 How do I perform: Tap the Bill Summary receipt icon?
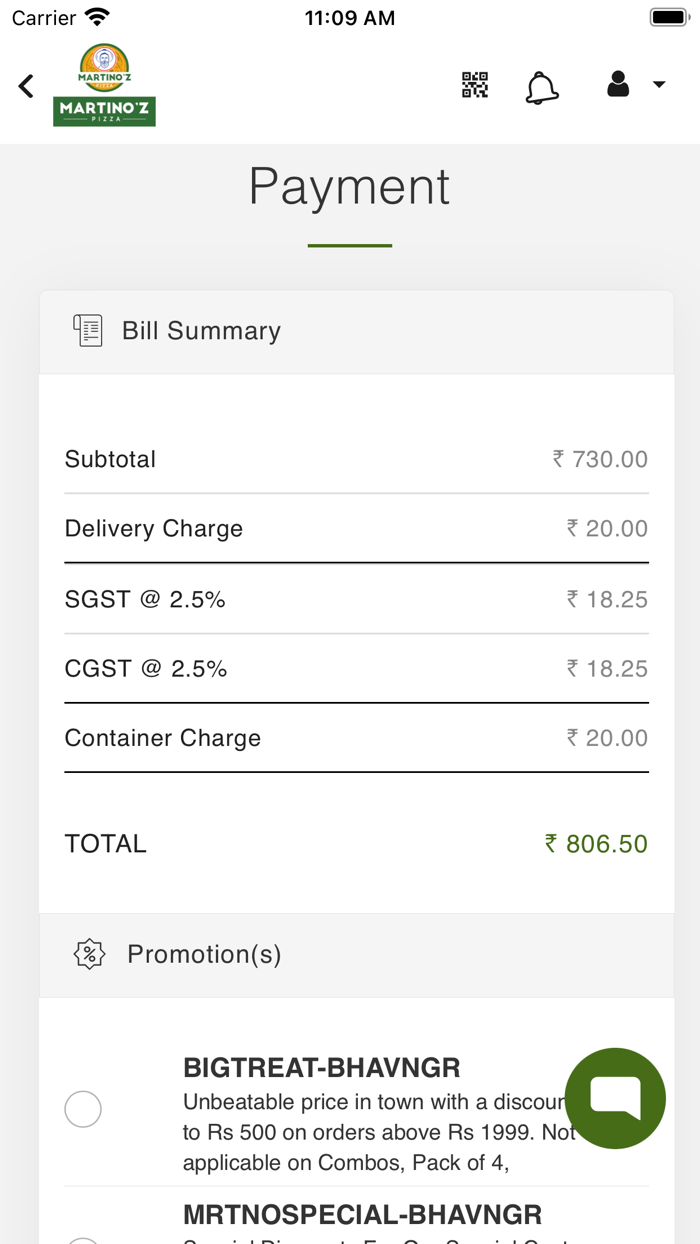88,330
